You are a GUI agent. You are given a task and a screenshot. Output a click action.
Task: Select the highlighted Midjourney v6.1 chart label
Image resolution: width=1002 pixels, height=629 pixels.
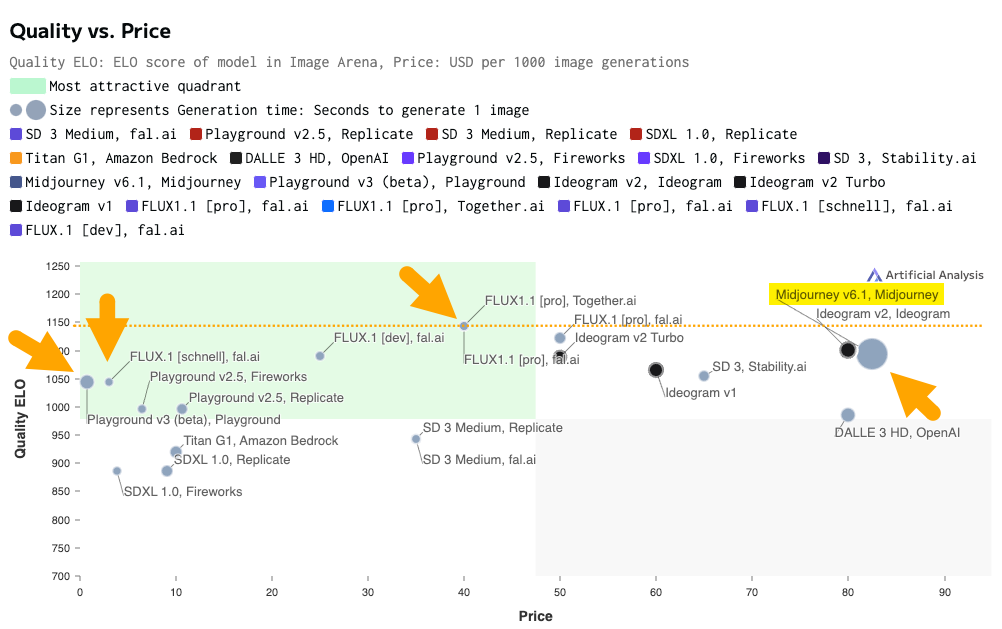point(857,295)
